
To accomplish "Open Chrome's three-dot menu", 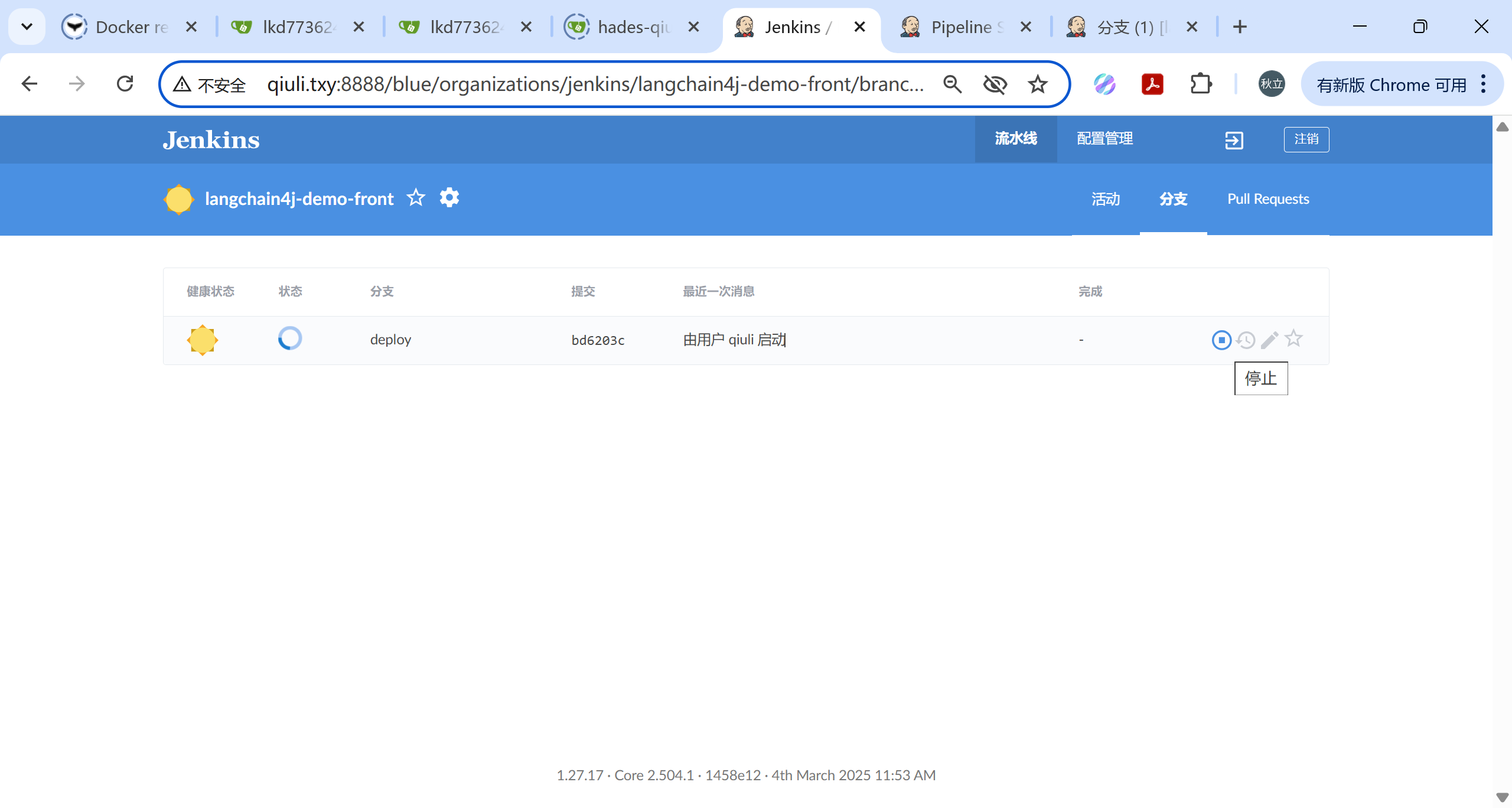I will tap(1484, 84).
